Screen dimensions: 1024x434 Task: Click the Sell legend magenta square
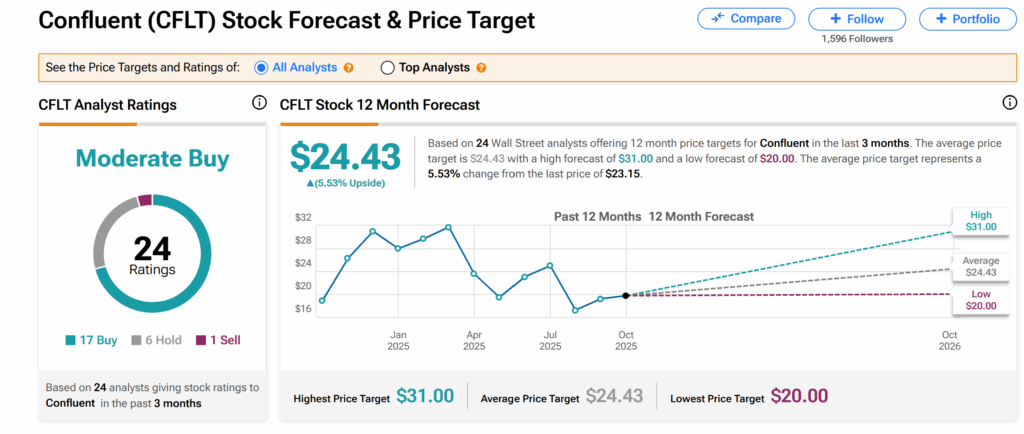[x=200, y=340]
